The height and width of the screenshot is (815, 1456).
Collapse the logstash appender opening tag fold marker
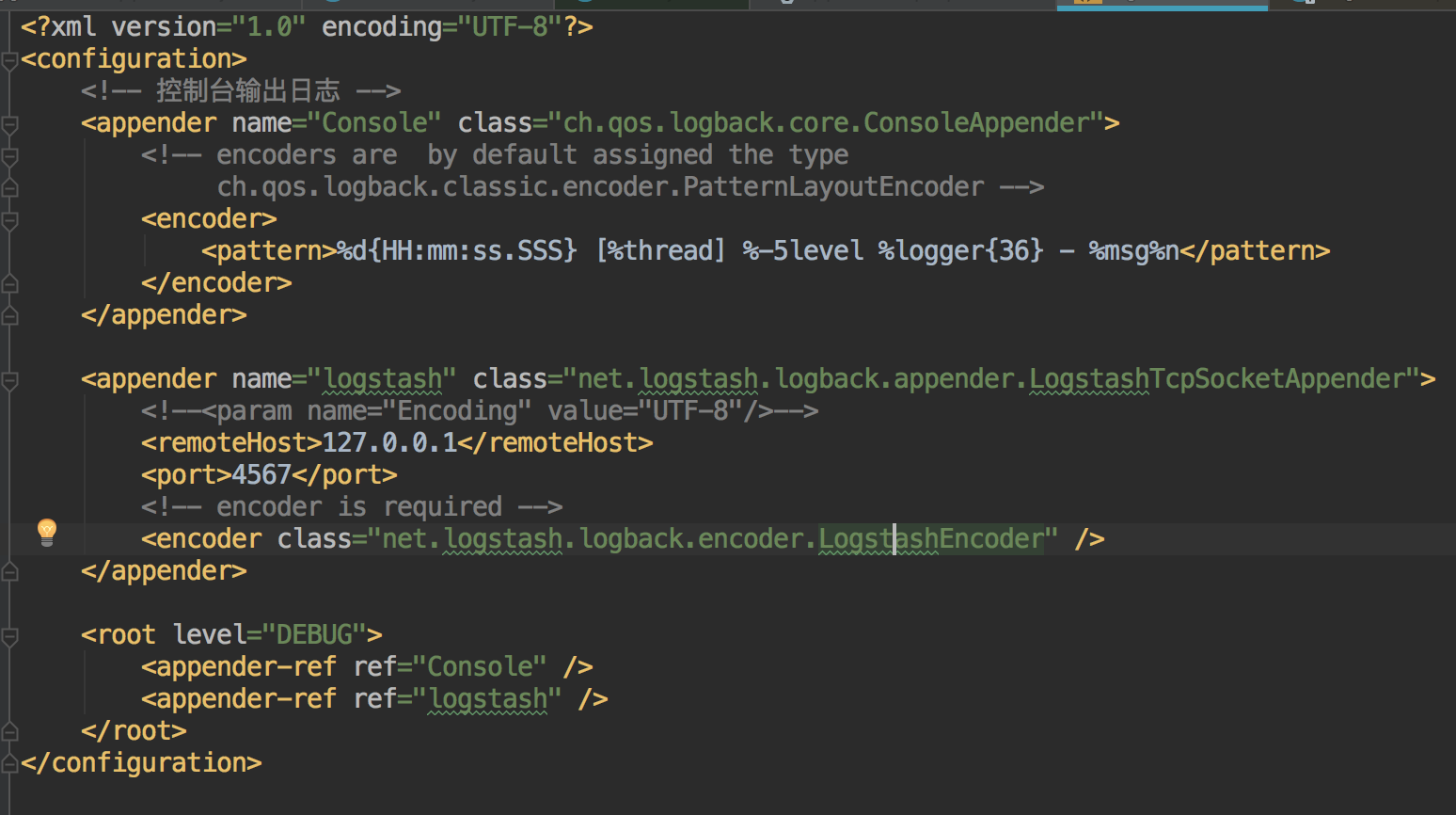[x=9, y=380]
